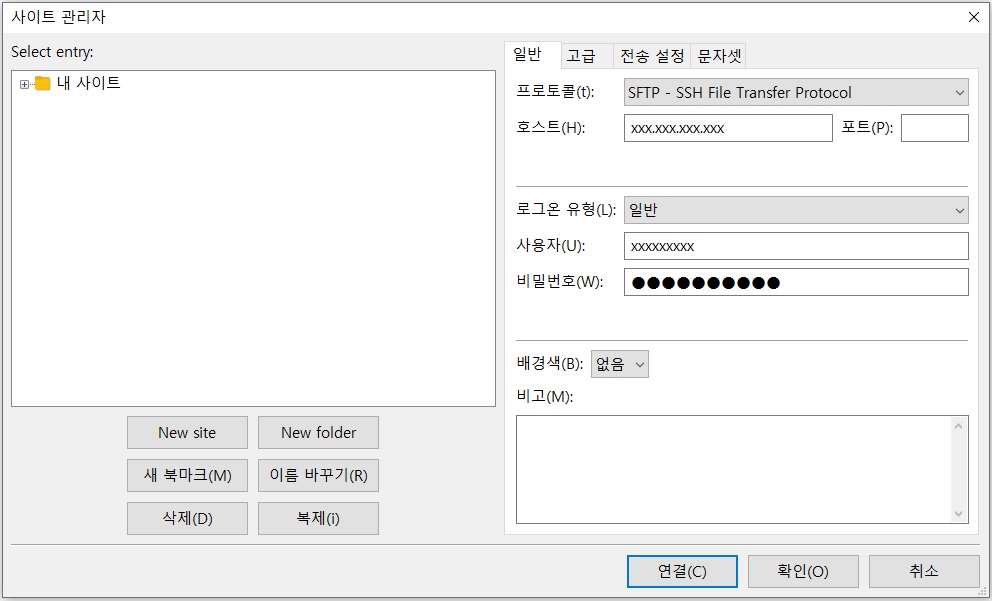Image resolution: width=992 pixels, height=601 pixels.
Task: Click the 내 사이트 folder icon
Action: click(42, 84)
